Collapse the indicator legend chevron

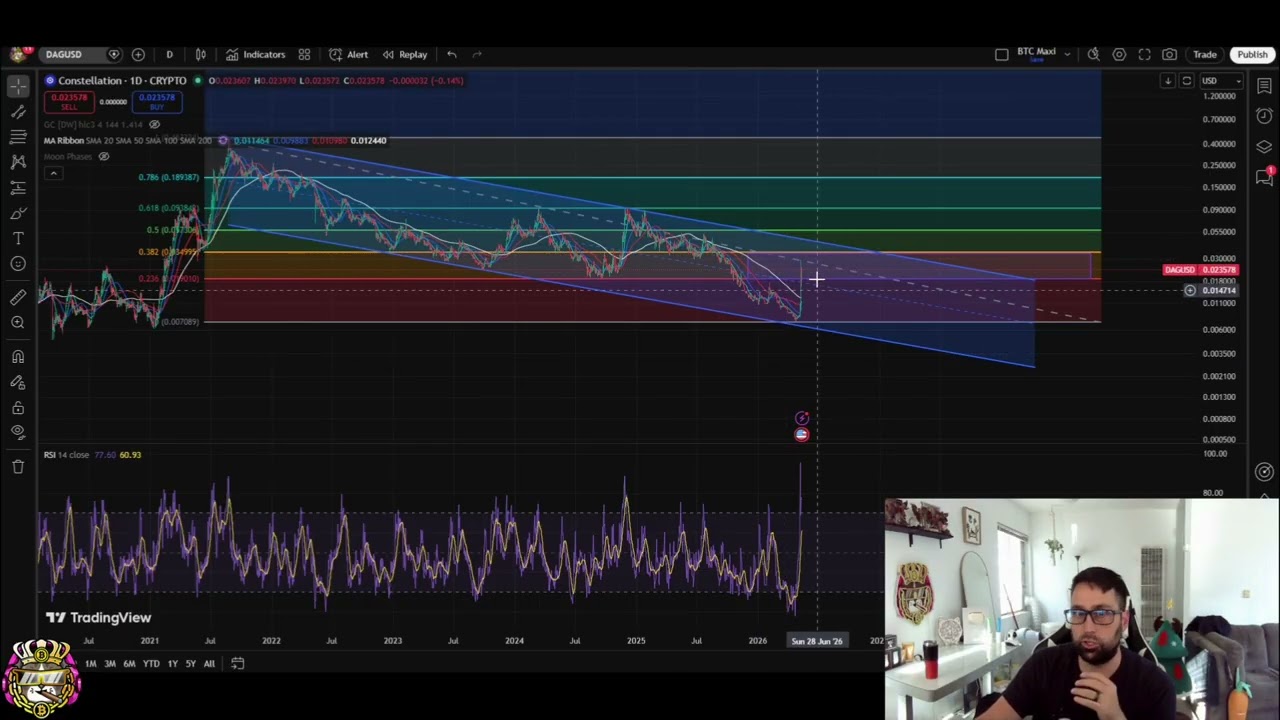53,173
